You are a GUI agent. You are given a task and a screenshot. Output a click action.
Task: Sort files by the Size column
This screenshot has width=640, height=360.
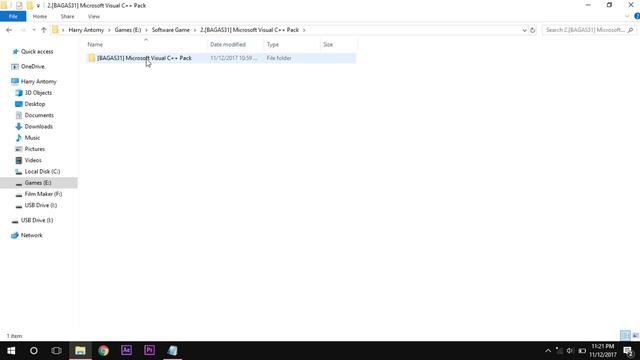pyautogui.click(x=328, y=44)
